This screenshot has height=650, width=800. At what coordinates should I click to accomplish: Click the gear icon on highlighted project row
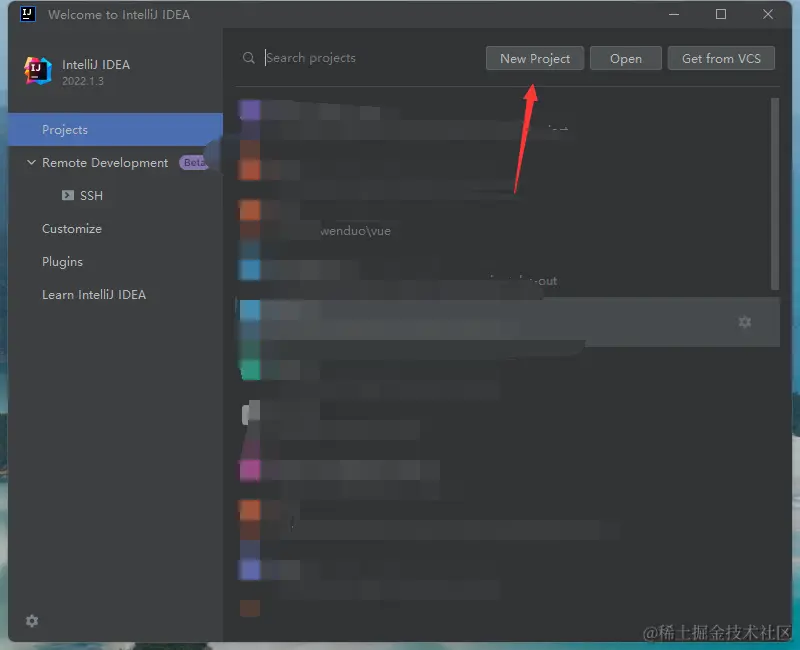pos(745,322)
